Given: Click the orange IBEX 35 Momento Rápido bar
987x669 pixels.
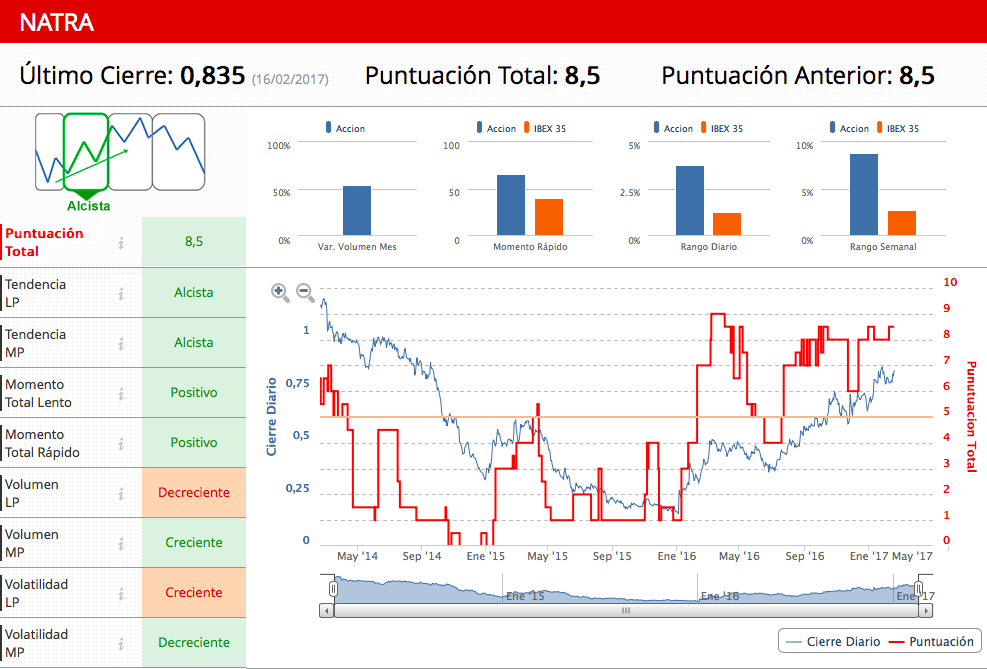Looking at the screenshot, I should [x=549, y=217].
